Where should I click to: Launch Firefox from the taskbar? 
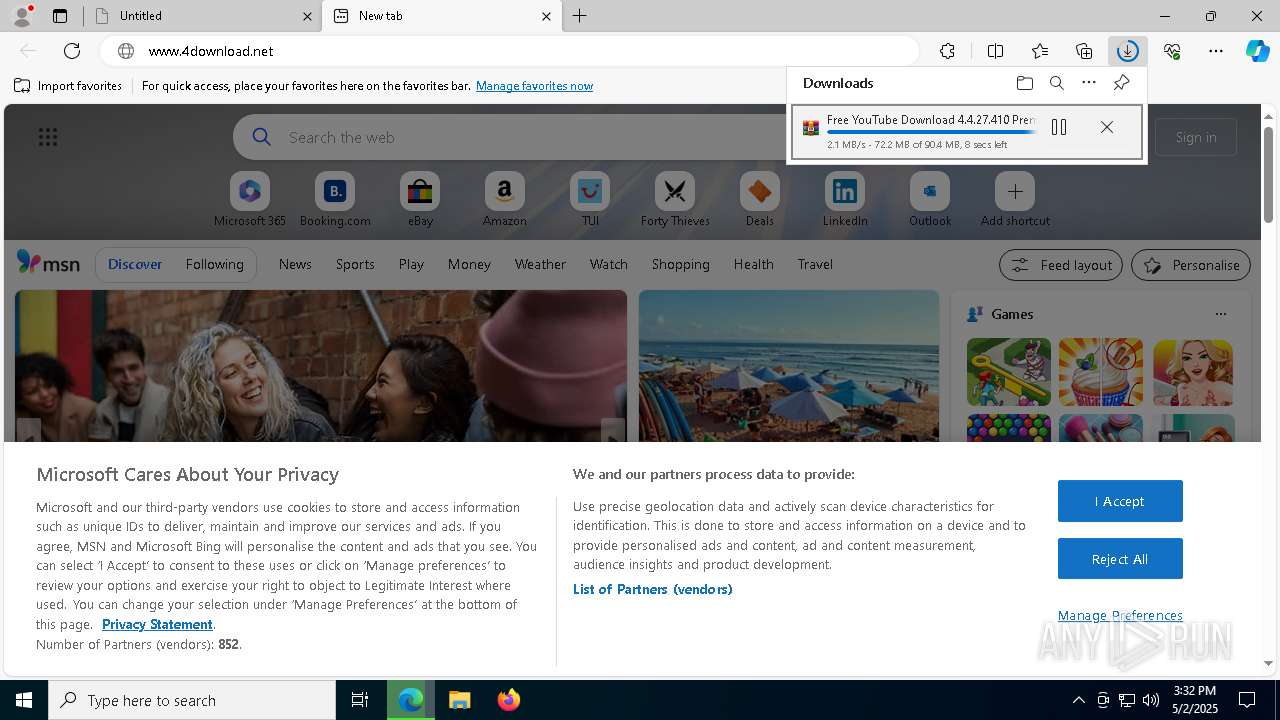(x=508, y=700)
